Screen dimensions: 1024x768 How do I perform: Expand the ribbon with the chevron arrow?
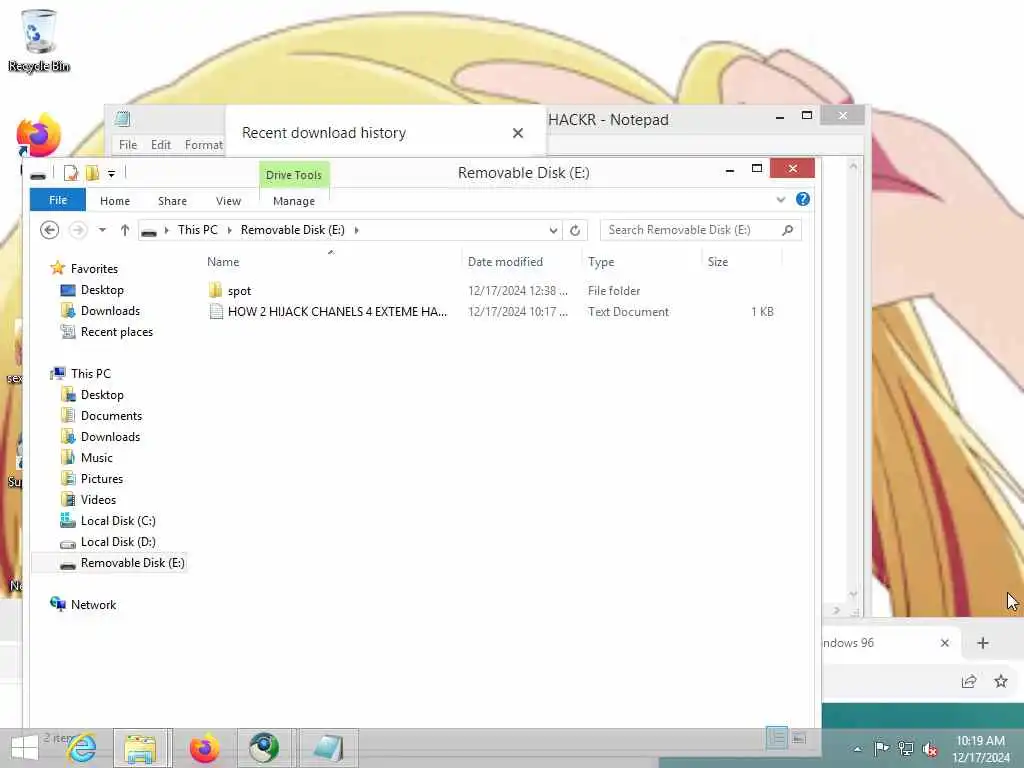point(780,200)
